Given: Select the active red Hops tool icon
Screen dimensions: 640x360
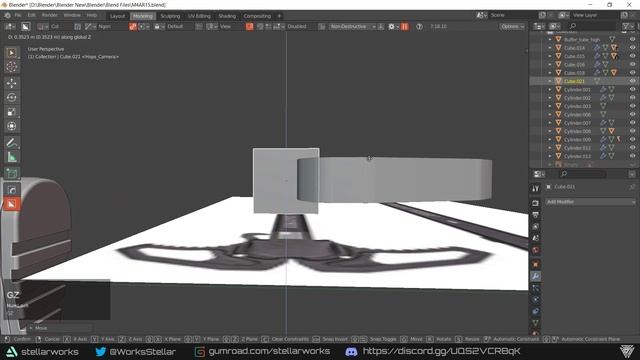Looking at the screenshot, I should [x=11, y=204].
